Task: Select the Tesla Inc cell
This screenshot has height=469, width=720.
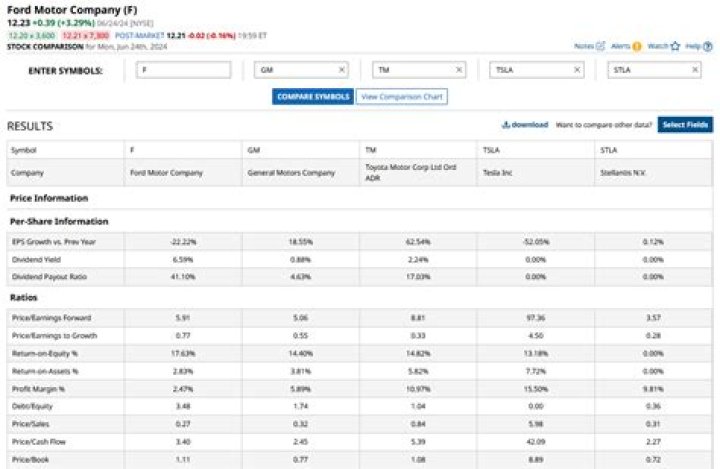Action: pyautogui.click(x=536, y=173)
